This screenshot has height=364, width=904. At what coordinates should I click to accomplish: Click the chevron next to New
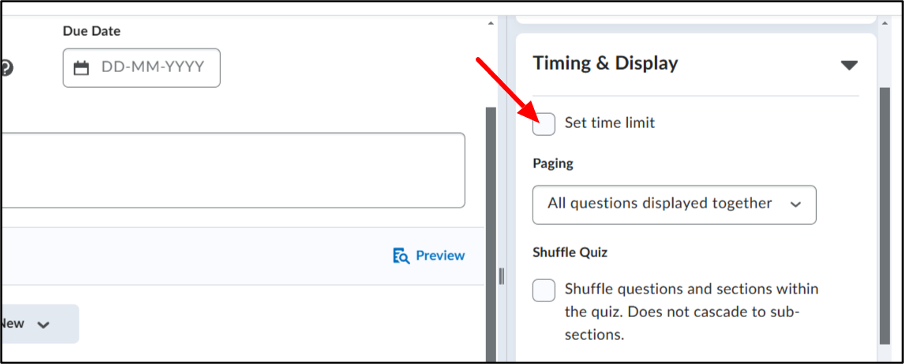(x=43, y=325)
